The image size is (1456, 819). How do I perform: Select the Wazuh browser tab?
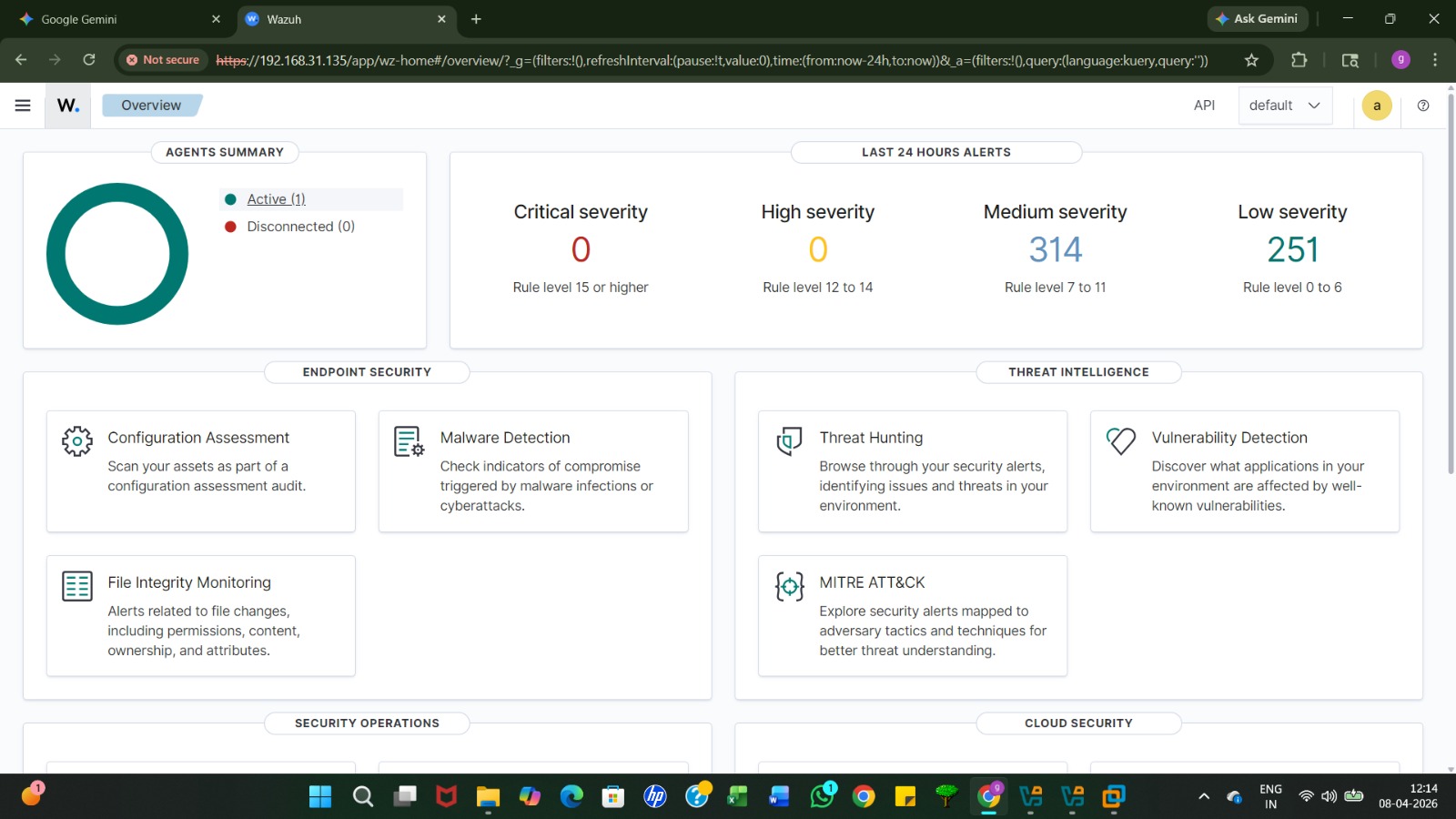click(x=346, y=19)
